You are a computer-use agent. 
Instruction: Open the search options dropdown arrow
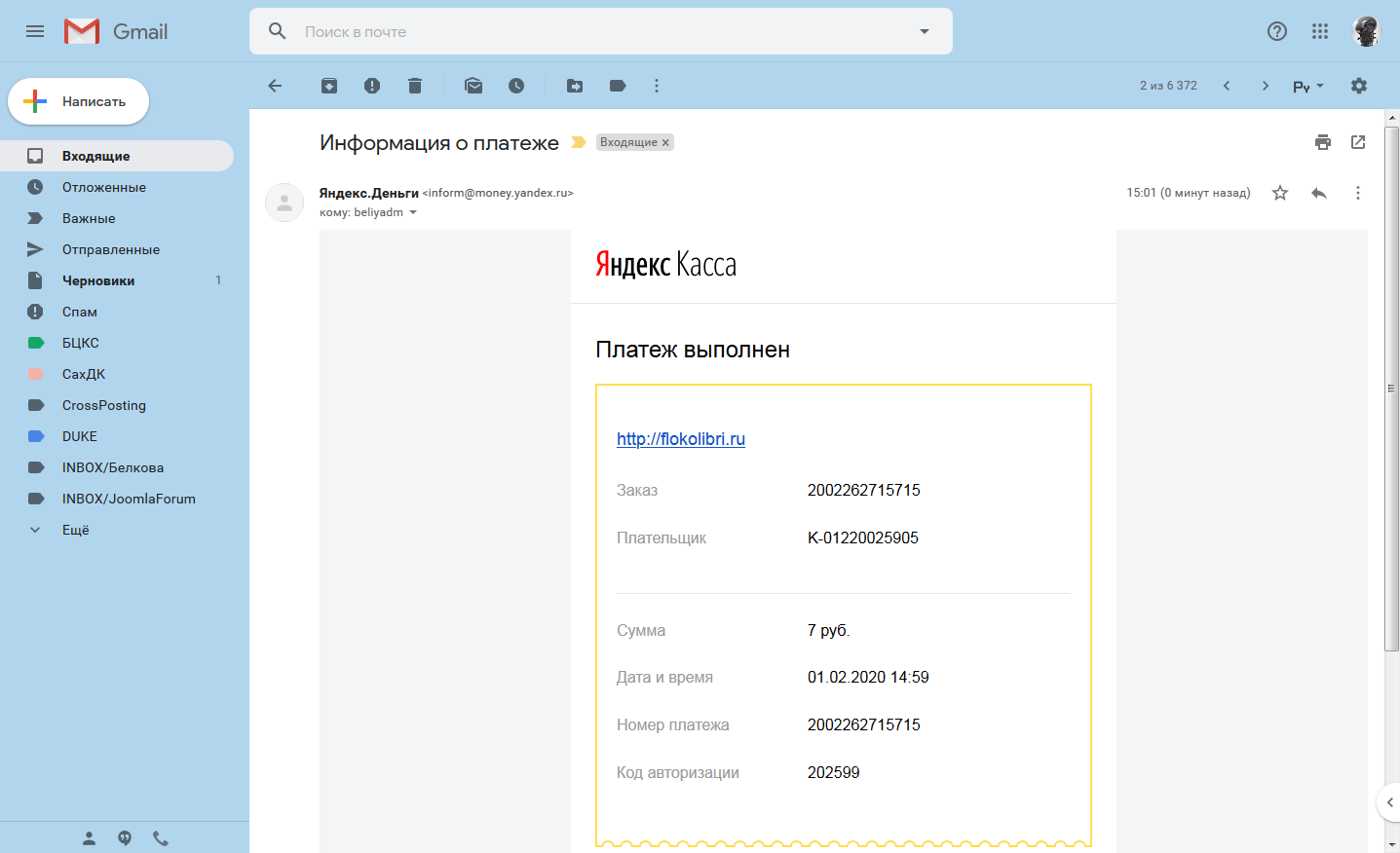click(x=925, y=31)
